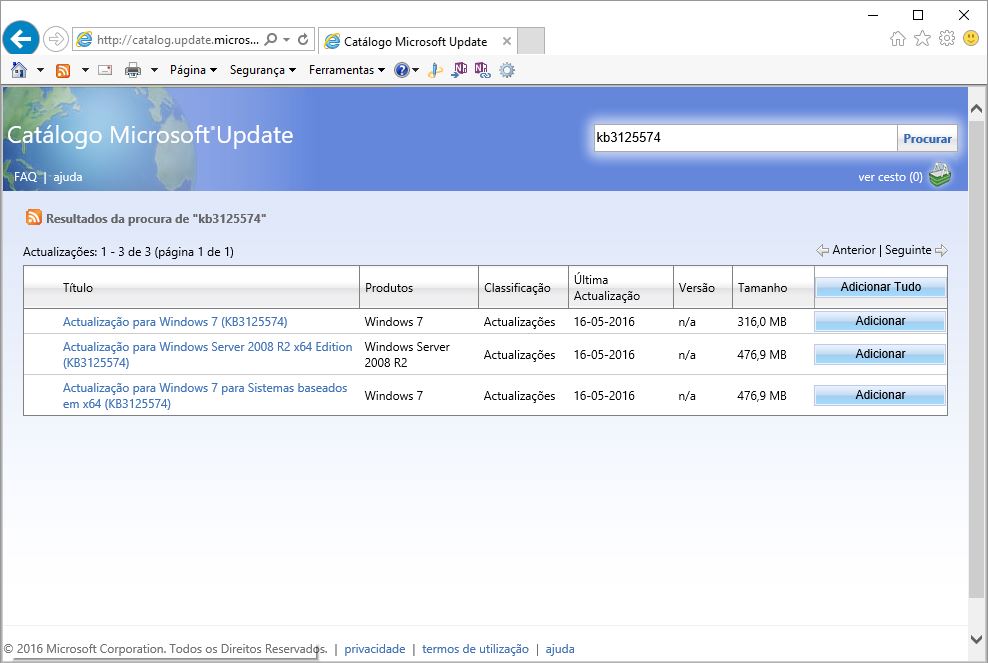
Task: Click the address bar URL field
Action: (178, 40)
